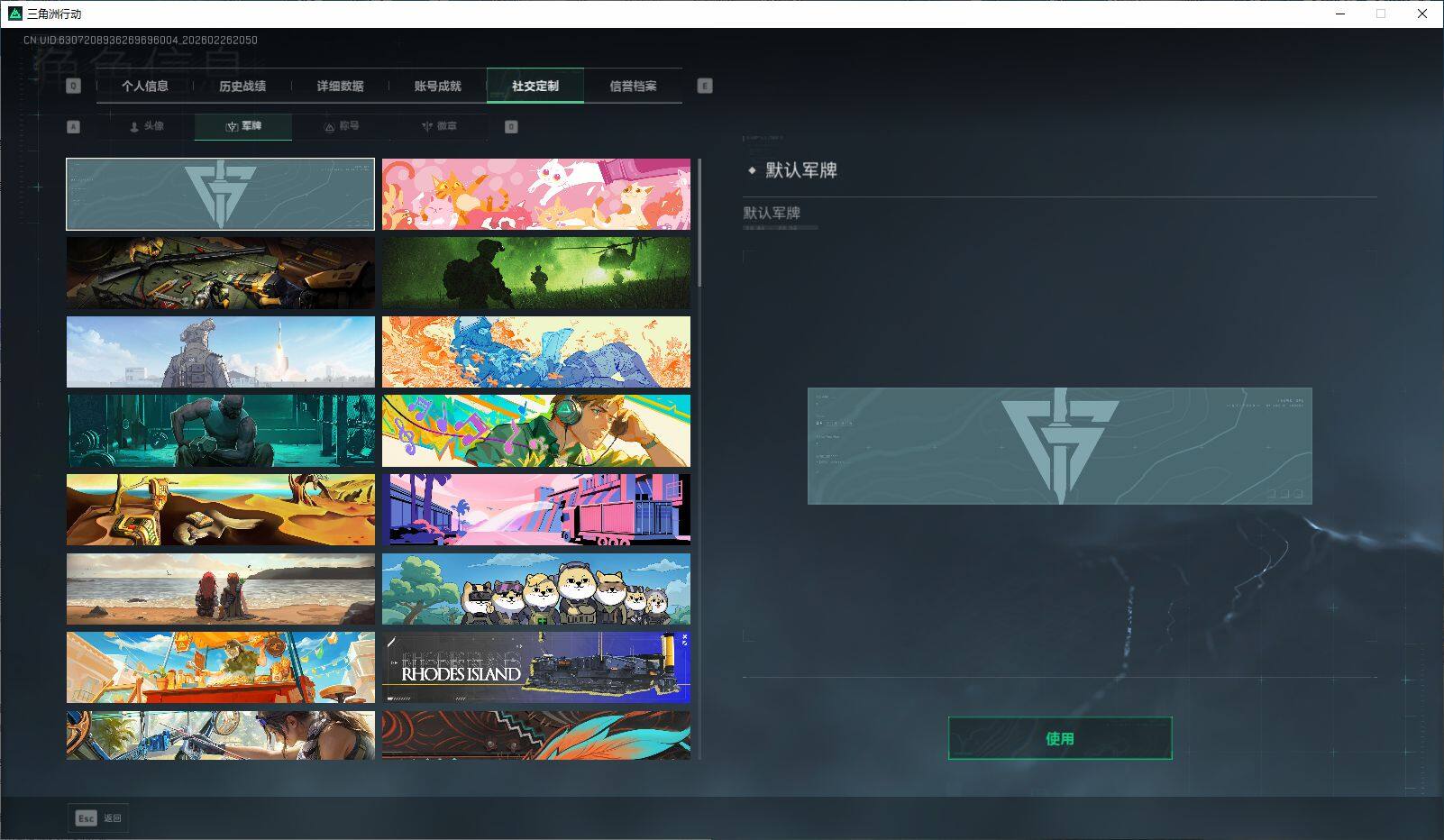Screen dimensions: 1444x840
Task: Select the 军牌 sub-tab
Action: [x=243, y=126]
